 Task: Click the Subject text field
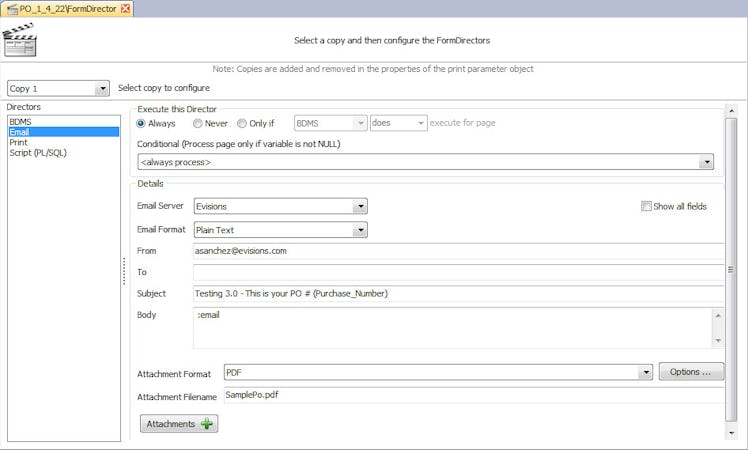(x=458, y=294)
